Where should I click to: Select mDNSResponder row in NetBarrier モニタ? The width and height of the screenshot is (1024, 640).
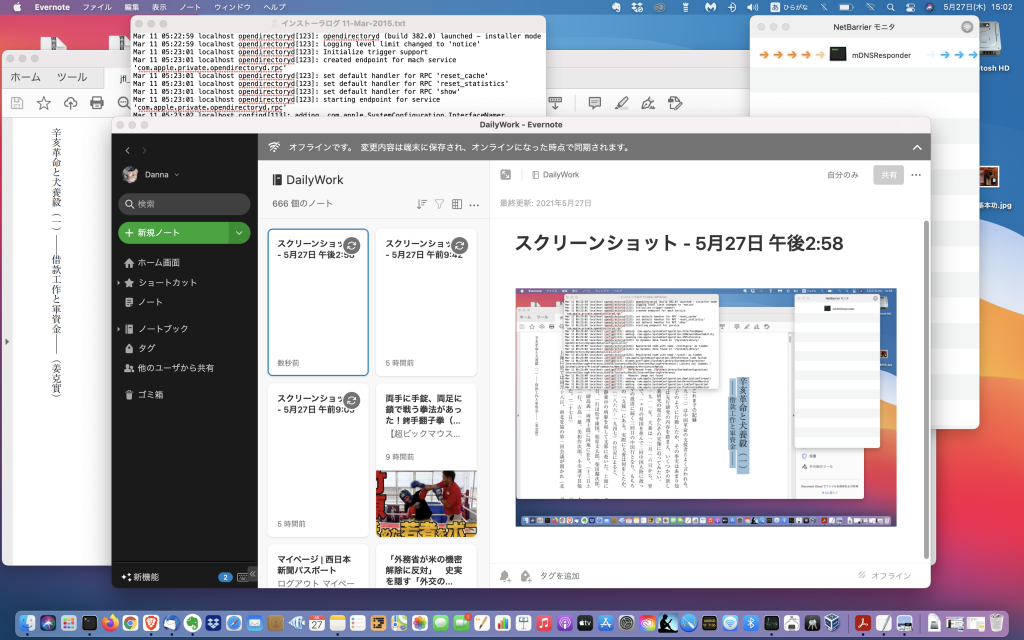pos(864,55)
